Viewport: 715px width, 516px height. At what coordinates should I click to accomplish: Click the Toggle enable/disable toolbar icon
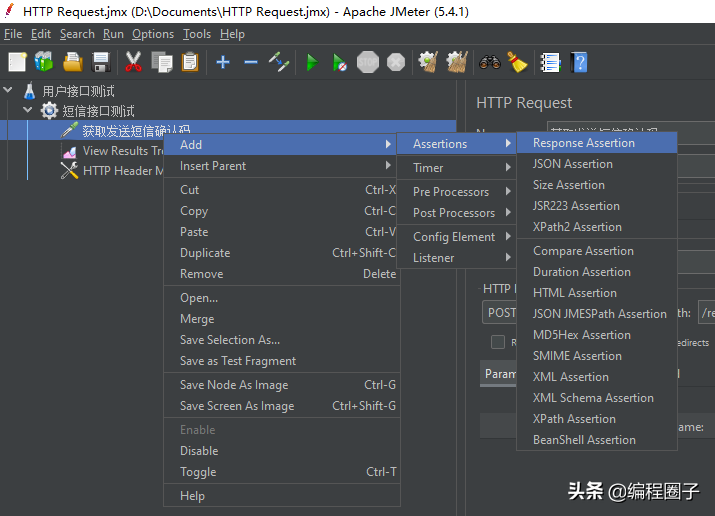[279, 62]
